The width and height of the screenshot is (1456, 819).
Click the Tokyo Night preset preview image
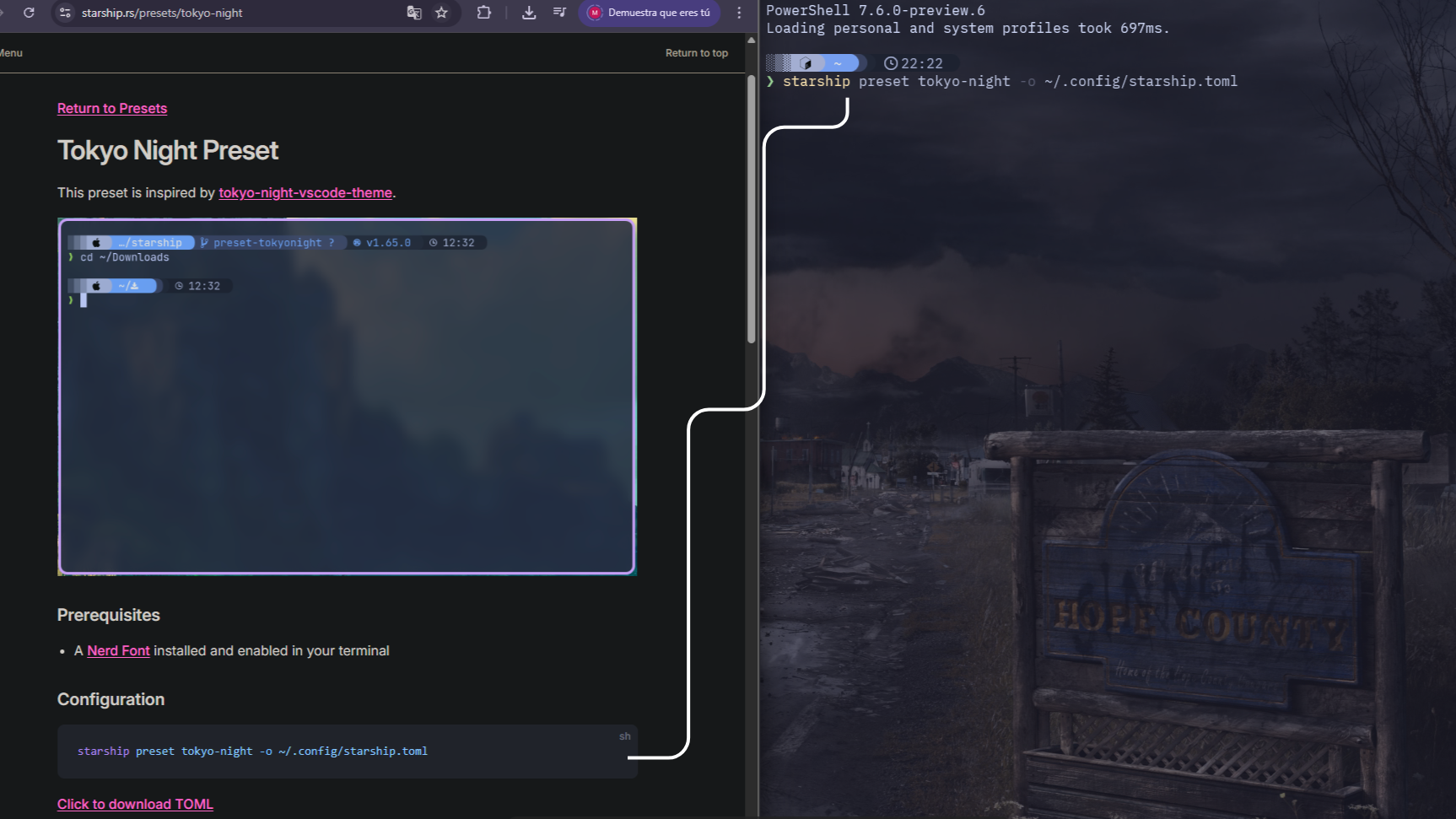[x=347, y=396]
